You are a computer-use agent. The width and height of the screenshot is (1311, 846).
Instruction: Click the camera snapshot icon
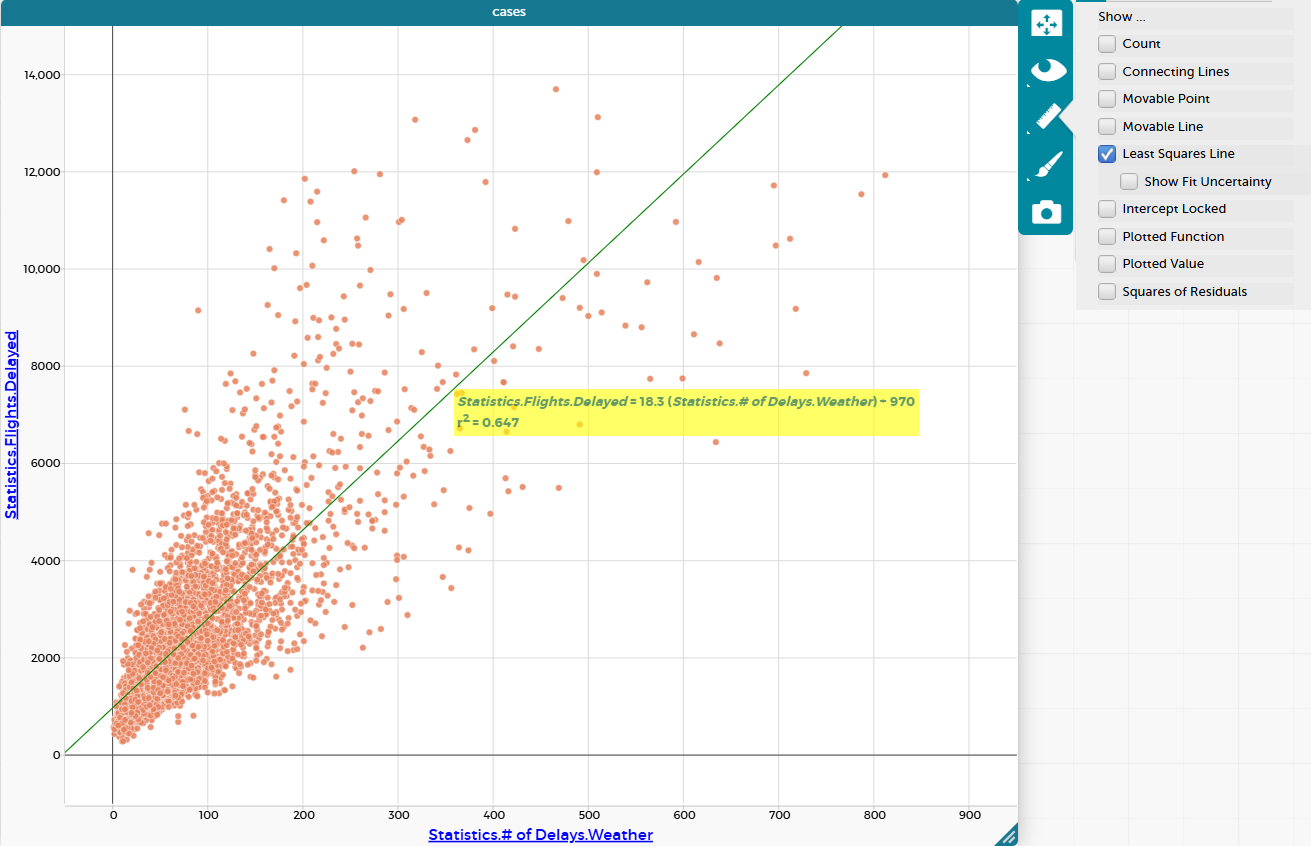click(1045, 212)
